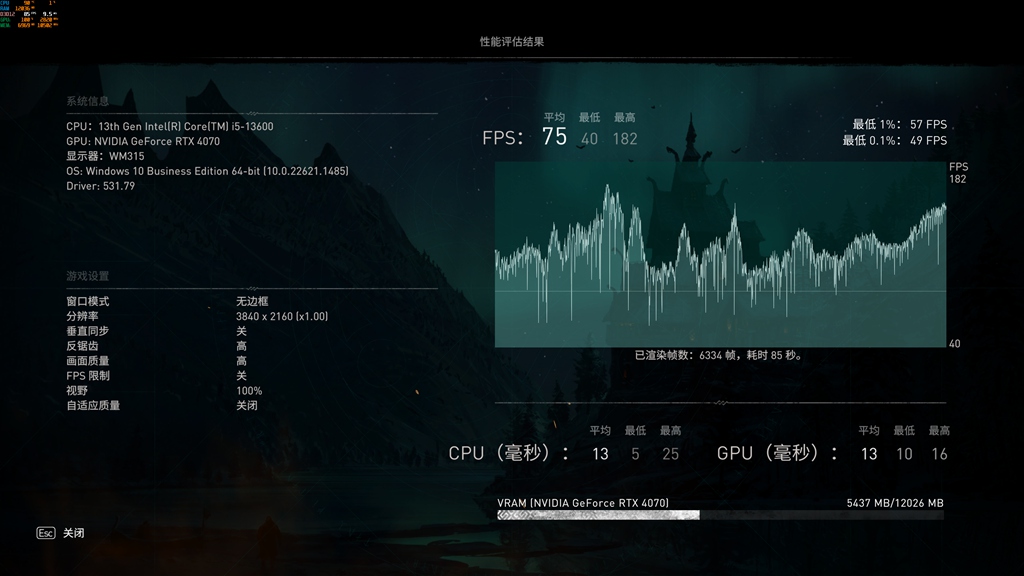Click the VRAM usage bar

point(720,515)
